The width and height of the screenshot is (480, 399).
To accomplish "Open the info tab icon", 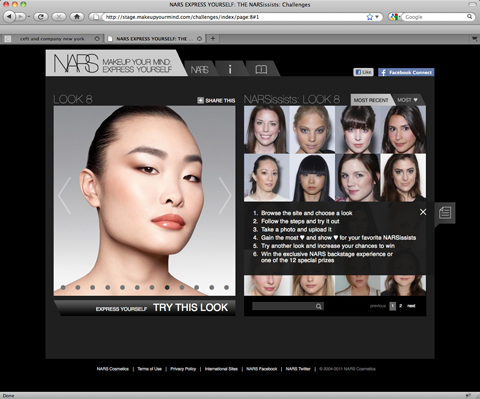I will click(230, 69).
